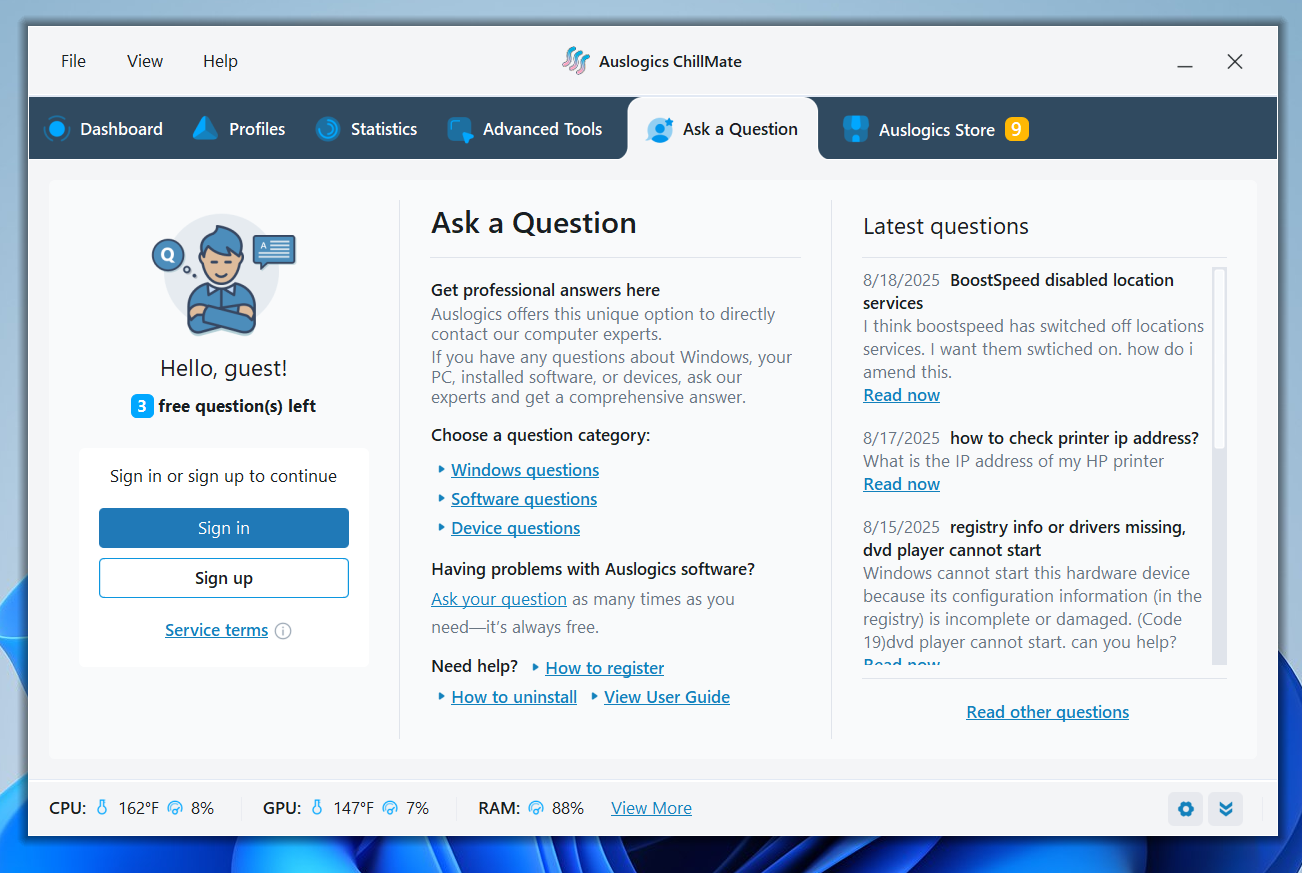Viewport: 1302px width, 873px height.
Task: Click the info icon beside Service terms
Action: click(283, 630)
